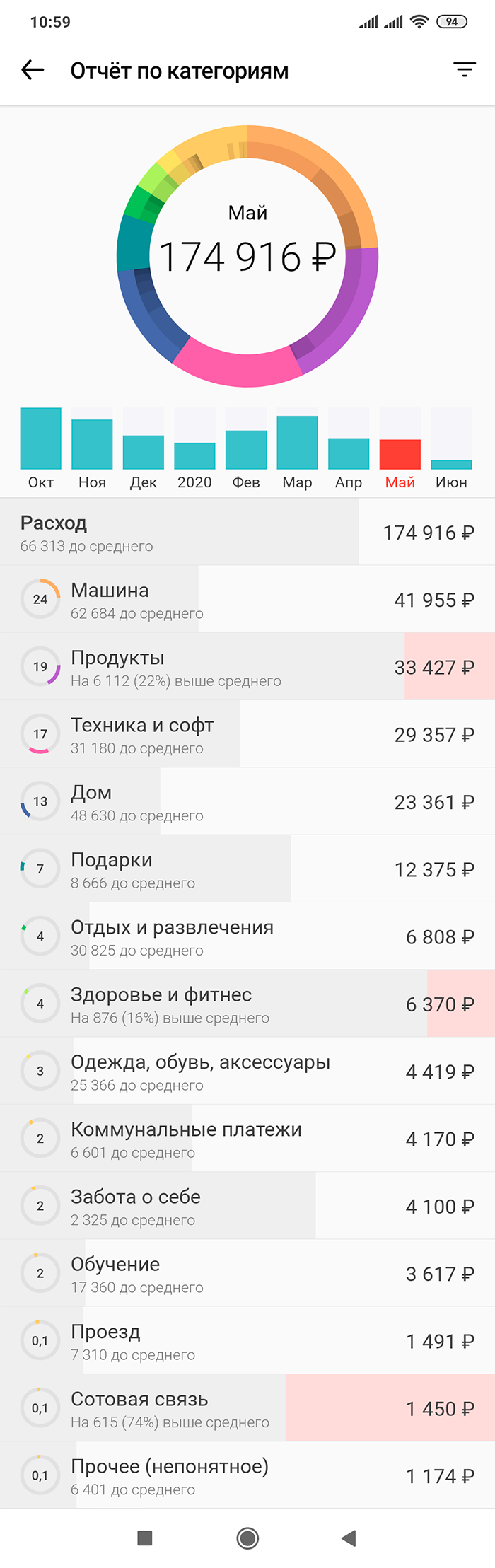Tap the Машина percentage ring icon
Viewport: 495px width, 1568px height.
click(40, 599)
